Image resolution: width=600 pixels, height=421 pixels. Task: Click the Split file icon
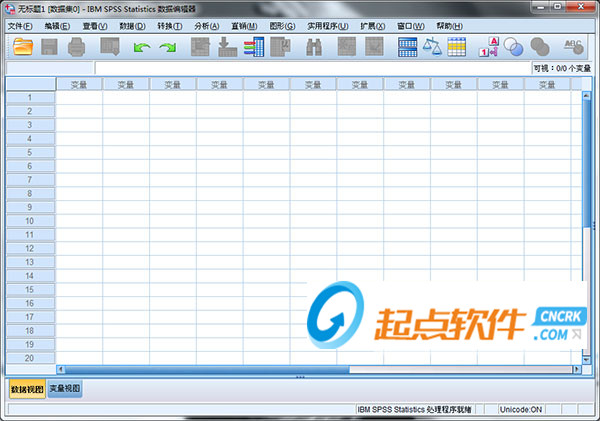coord(408,47)
